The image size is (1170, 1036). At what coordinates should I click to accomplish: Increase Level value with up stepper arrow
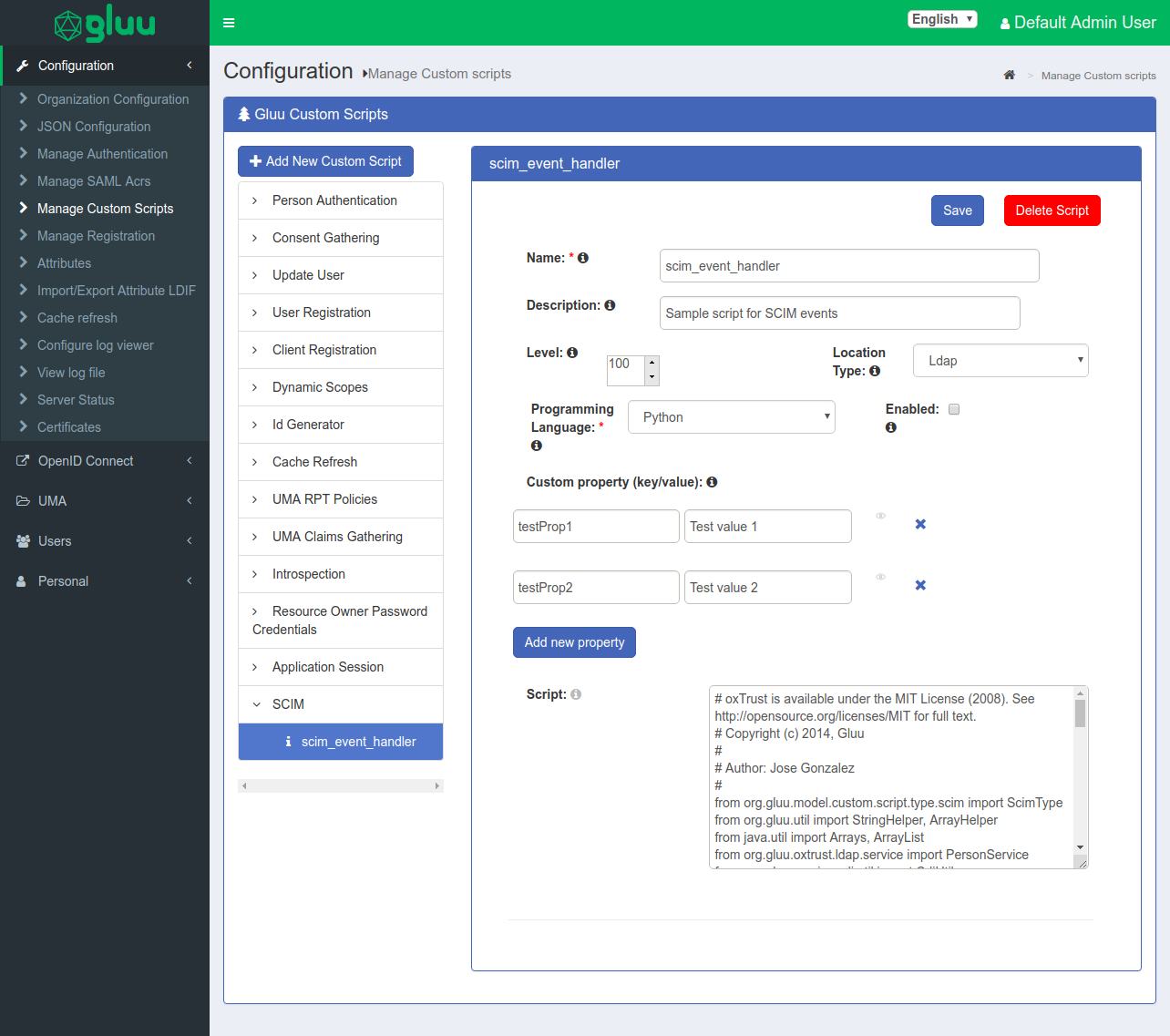652,363
